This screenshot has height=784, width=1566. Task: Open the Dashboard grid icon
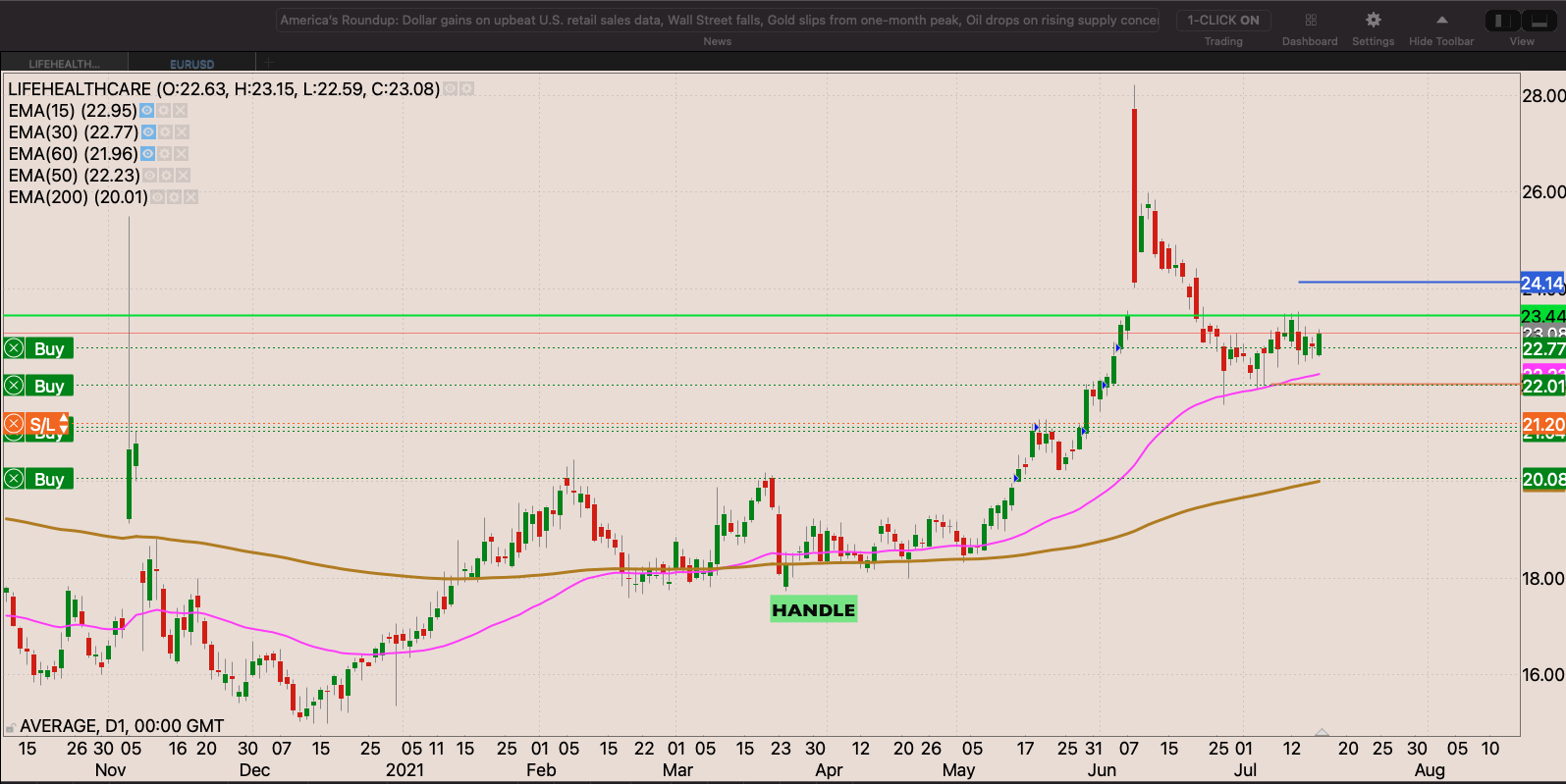click(1310, 21)
